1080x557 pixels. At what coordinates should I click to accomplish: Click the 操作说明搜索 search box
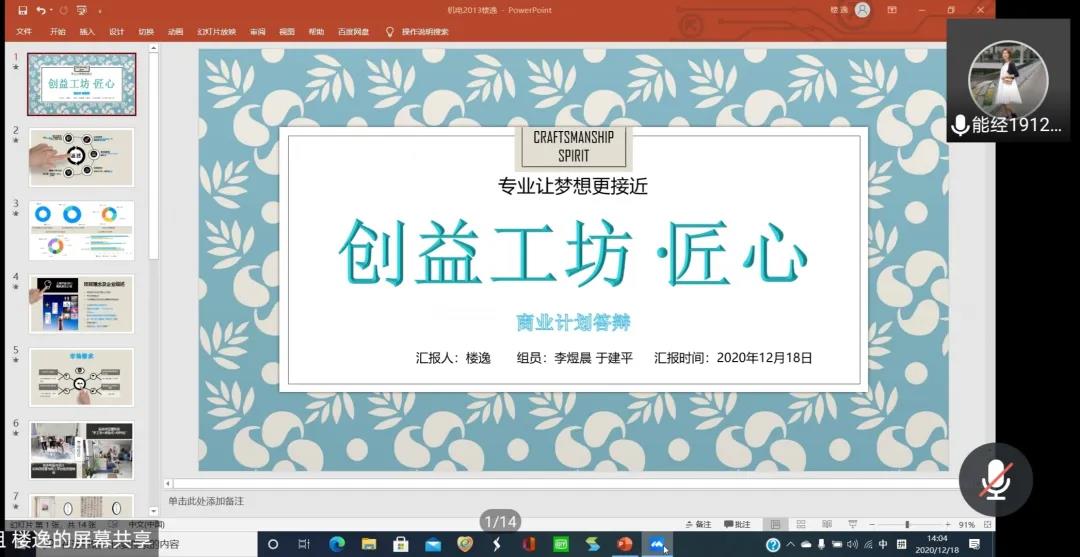pyautogui.click(x=425, y=32)
